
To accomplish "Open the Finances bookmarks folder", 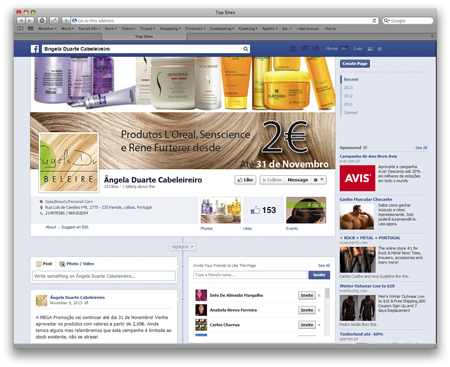I will [195, 29].
